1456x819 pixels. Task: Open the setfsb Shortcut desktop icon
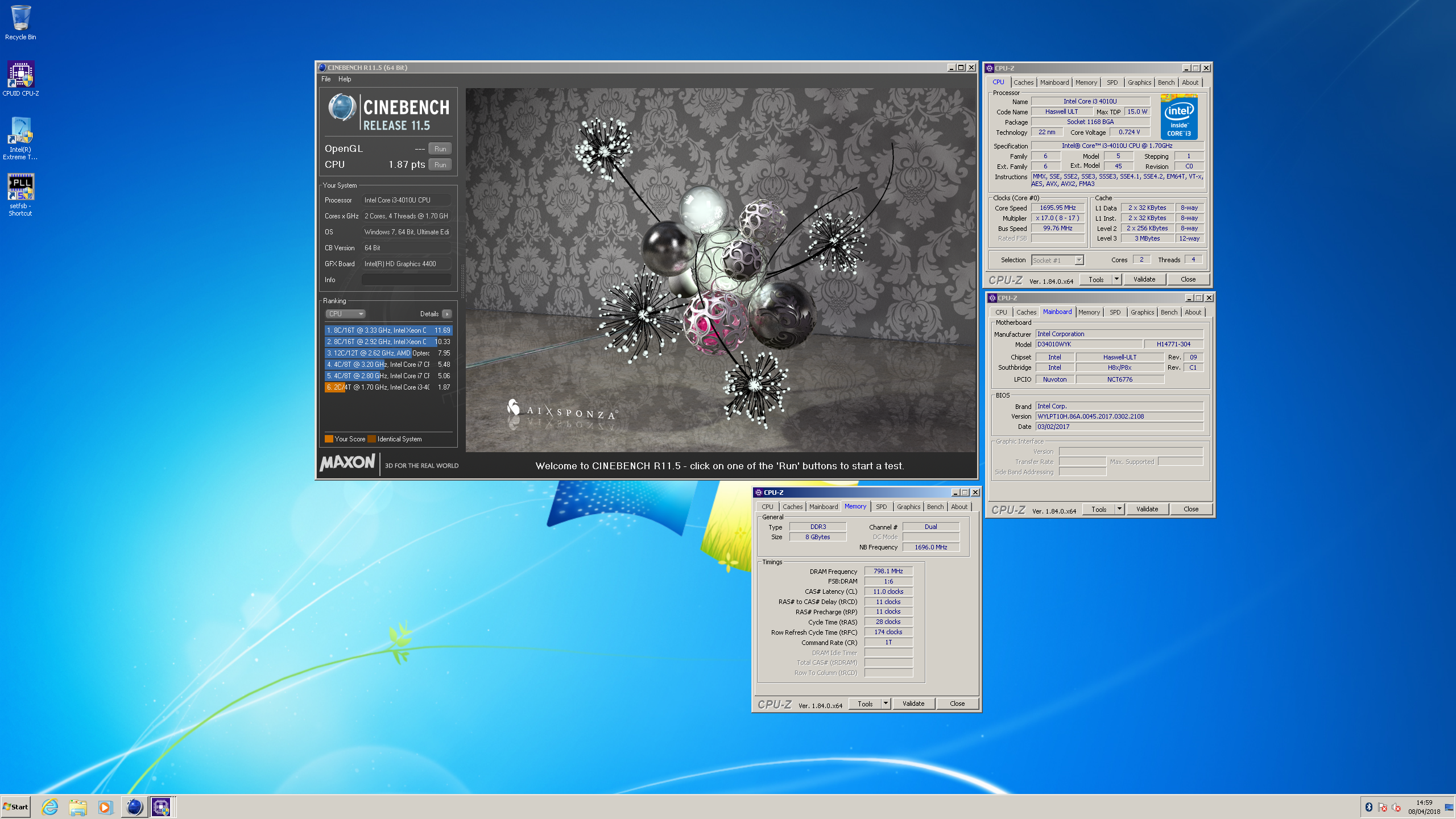[20, 195]
